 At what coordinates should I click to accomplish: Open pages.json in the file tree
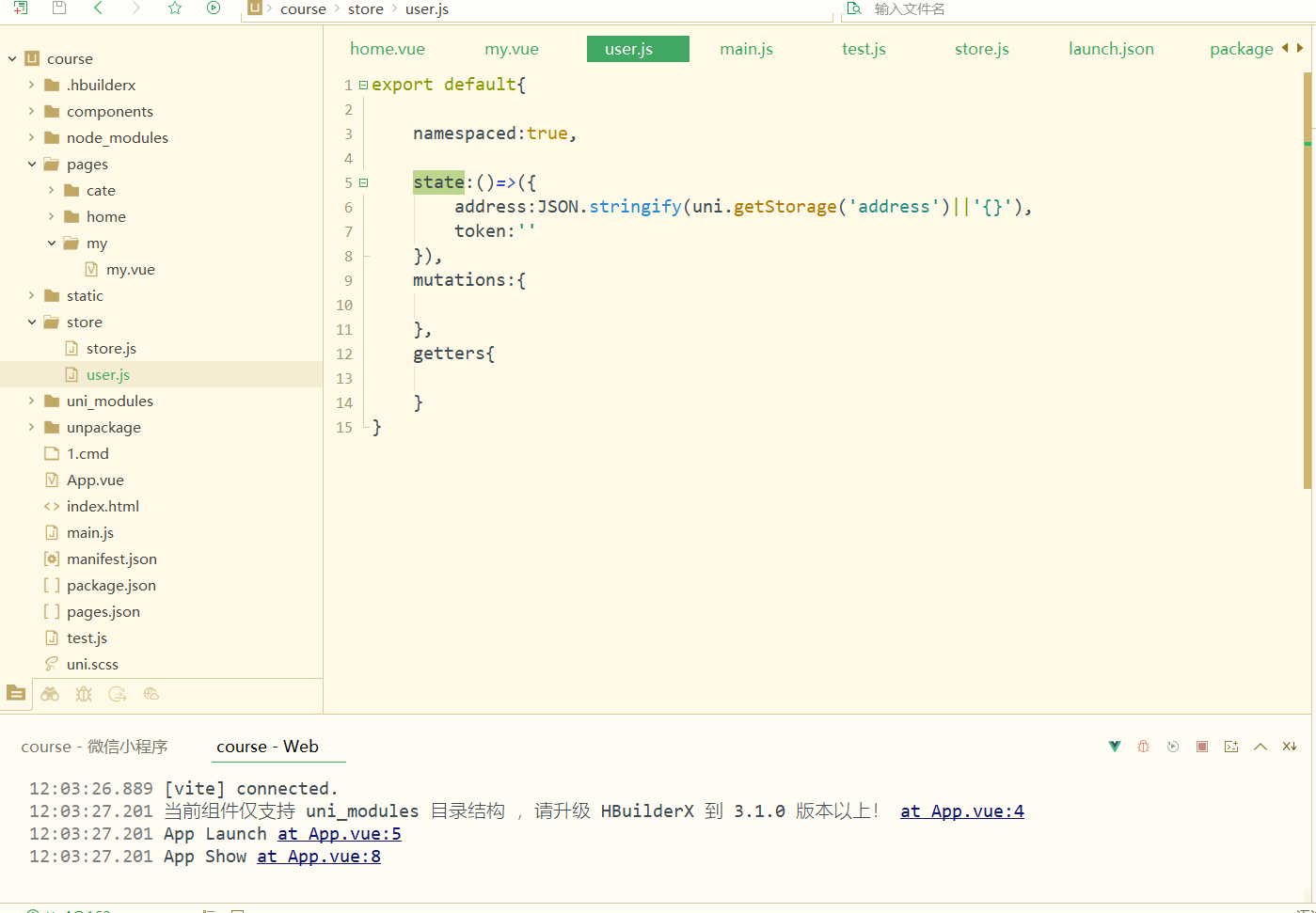point(103,611)
